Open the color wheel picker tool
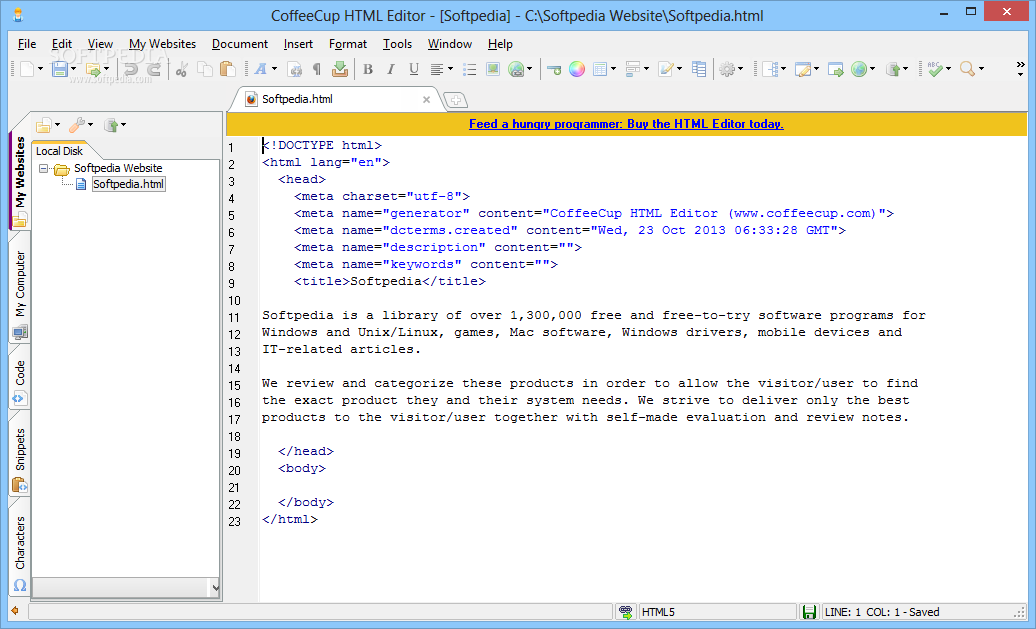This screenshot has width=1036, height=629. pyautogui.click(x=575, y=70)
